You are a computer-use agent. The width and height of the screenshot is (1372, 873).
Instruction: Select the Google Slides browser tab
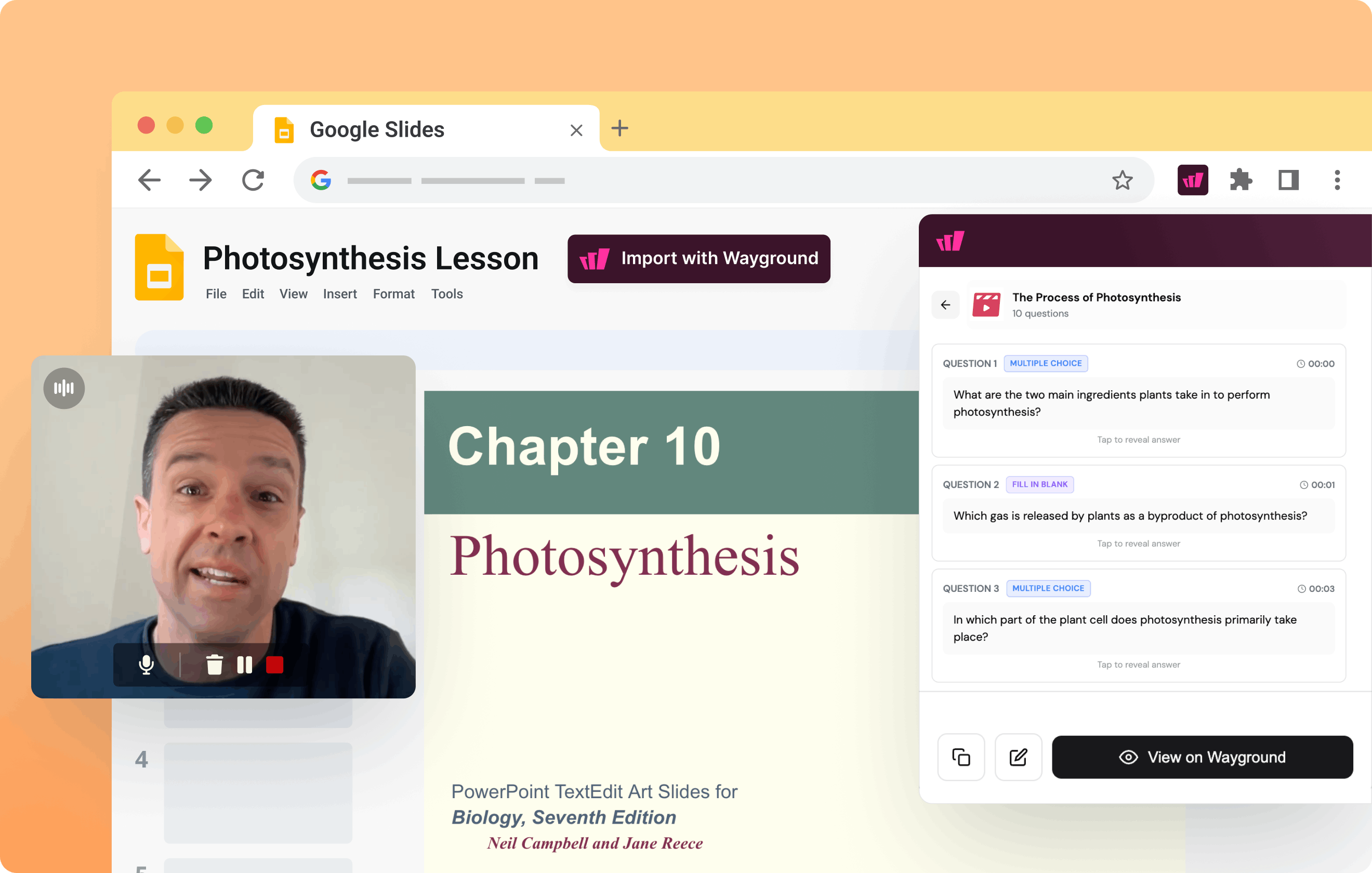click(426, 129)
